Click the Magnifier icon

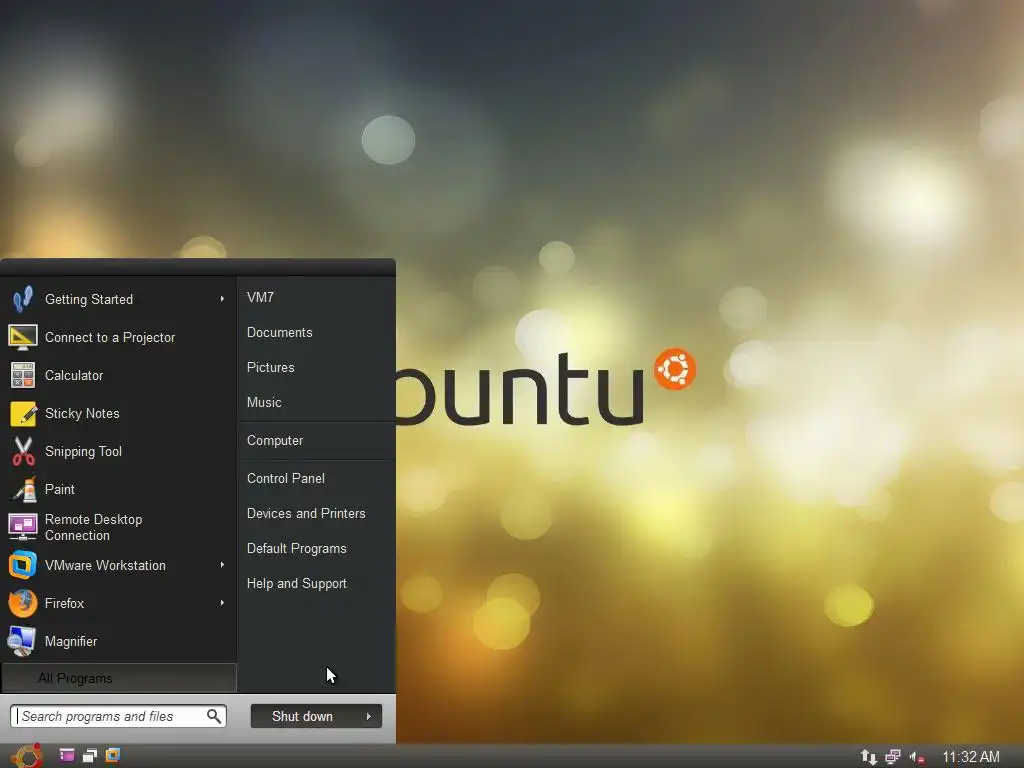(22, 641)
